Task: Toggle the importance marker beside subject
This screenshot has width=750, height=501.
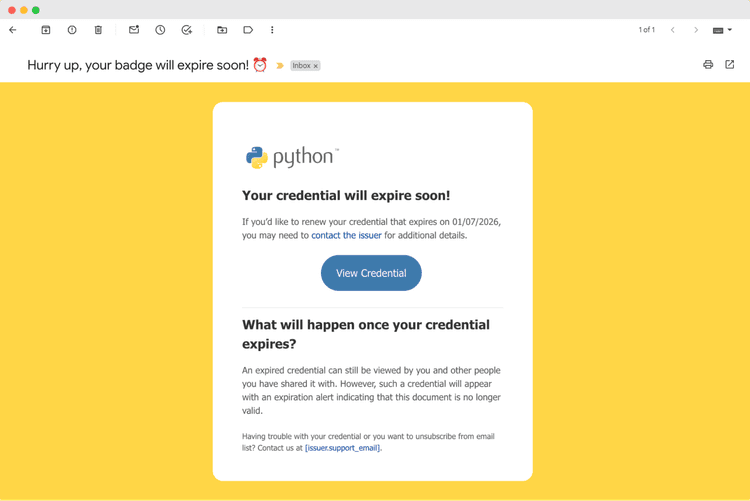Action: coord(280,66)
